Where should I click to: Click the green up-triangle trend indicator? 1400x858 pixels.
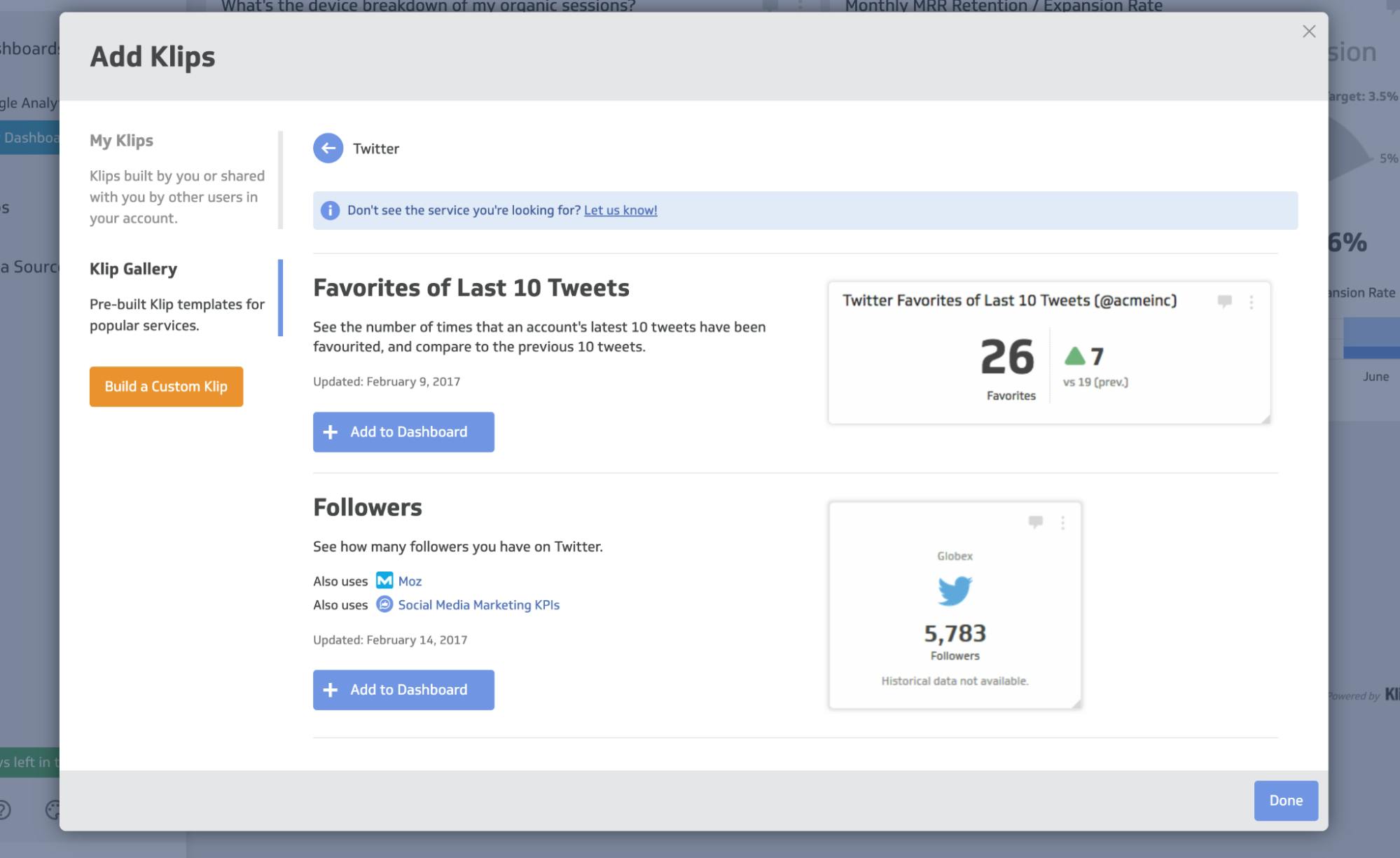click(1074, 357)
